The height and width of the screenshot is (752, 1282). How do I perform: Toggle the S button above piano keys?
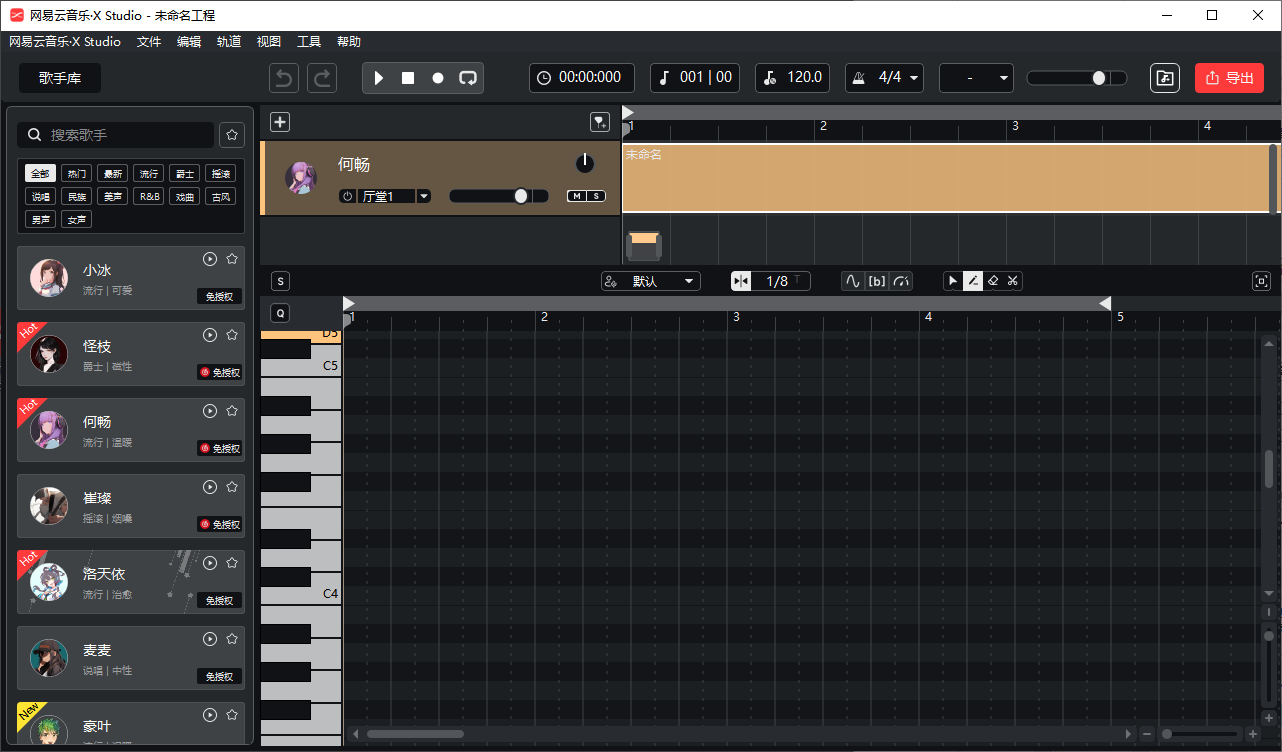[x=280, y=281]
